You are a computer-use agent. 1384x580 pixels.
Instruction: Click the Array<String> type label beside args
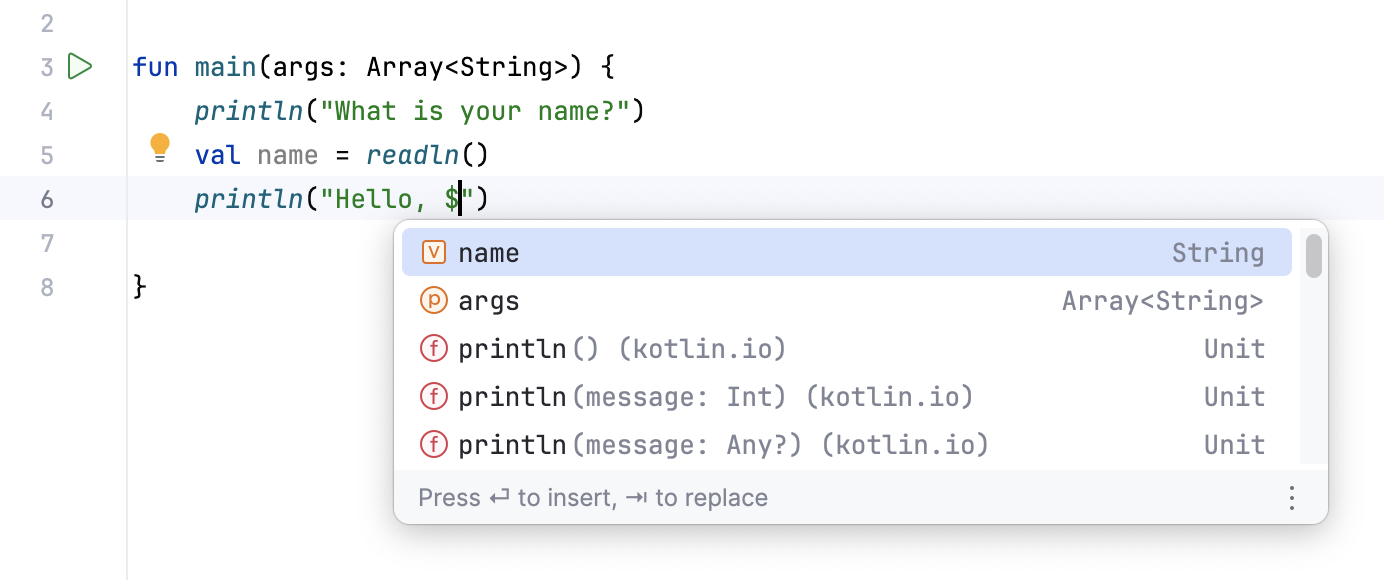[x=1163, y=300]
